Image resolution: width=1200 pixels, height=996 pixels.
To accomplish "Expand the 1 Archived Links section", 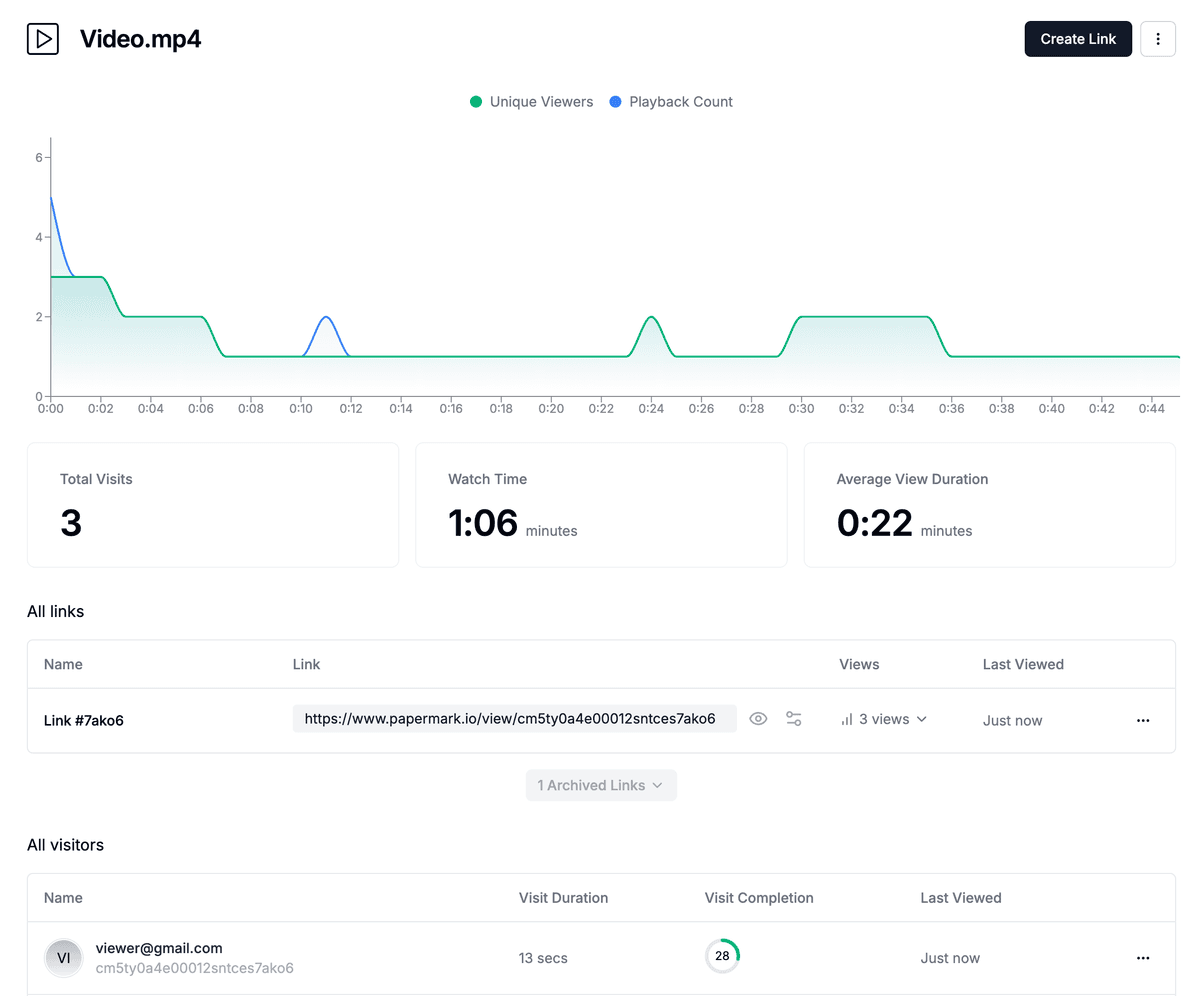I will pos(601,785).
